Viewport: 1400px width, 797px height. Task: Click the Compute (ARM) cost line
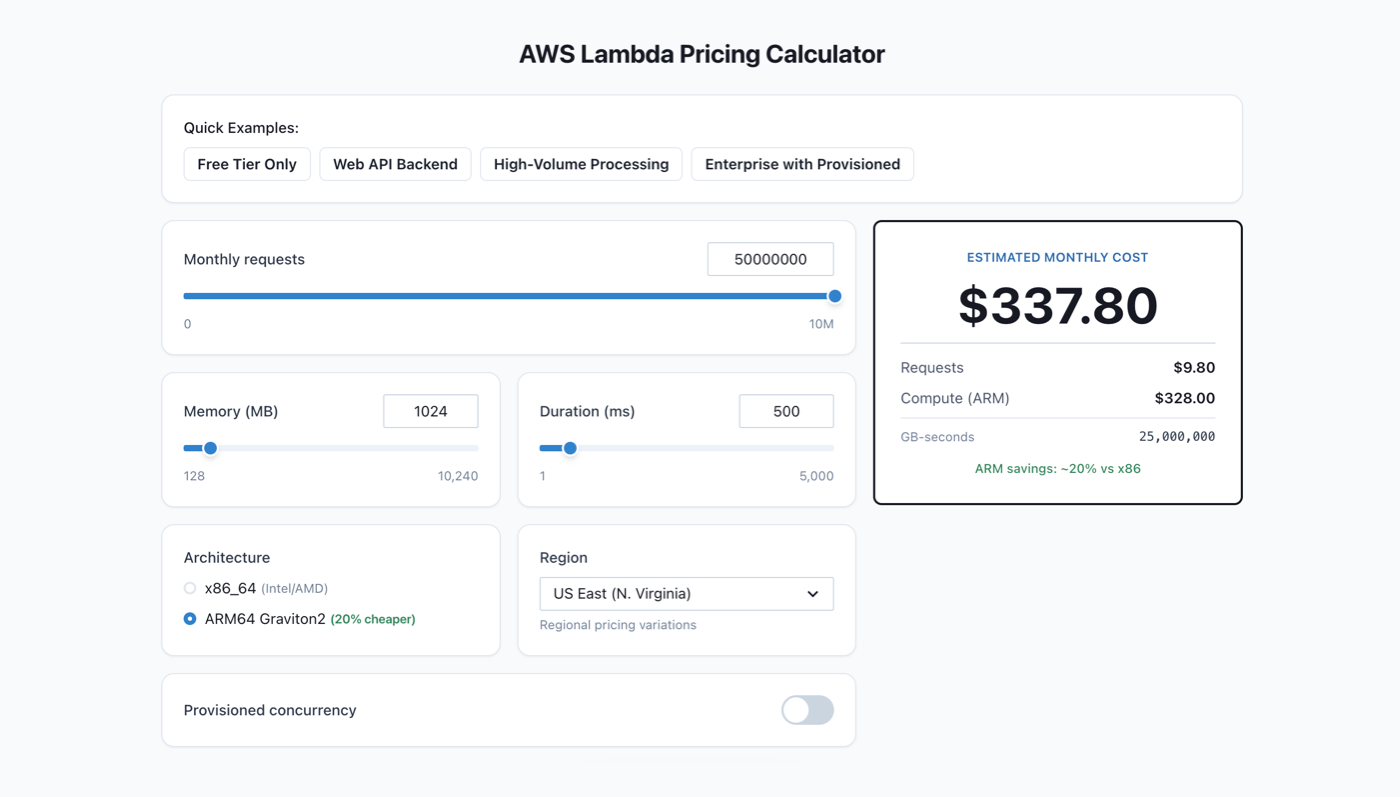tap(1057, 397)
